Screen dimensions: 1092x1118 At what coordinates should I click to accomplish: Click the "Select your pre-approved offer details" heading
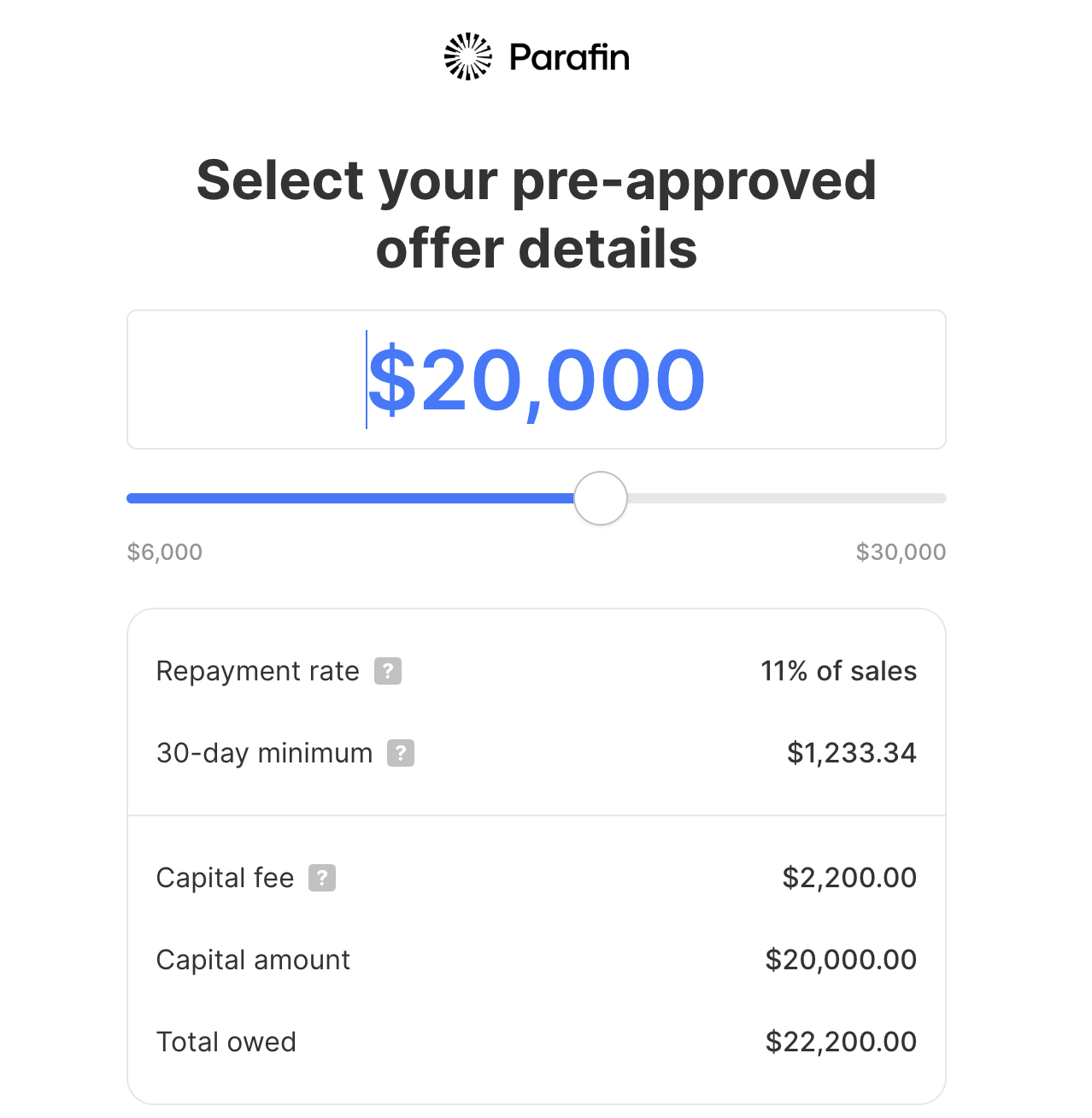pos(537,214)
